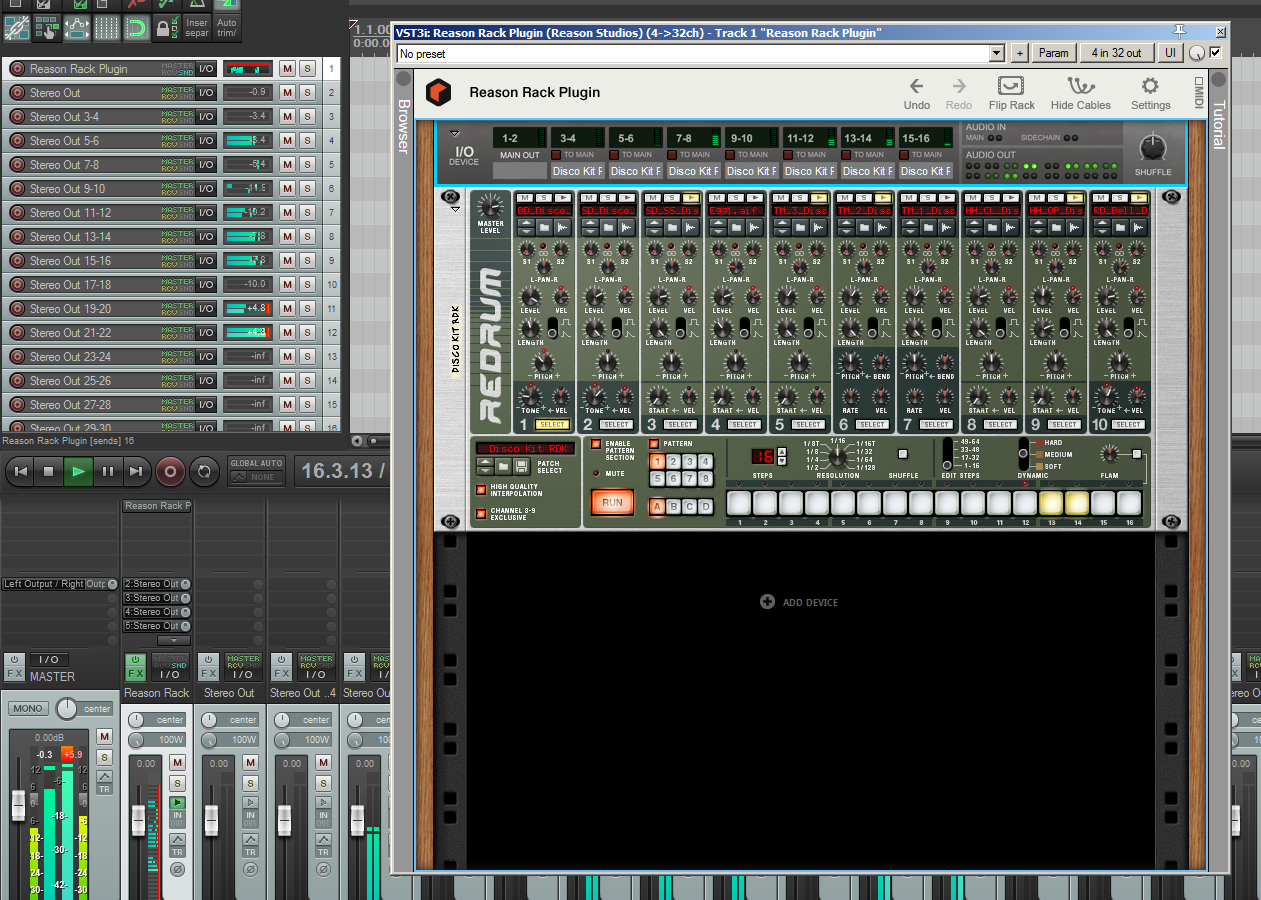
Task: Open the 4 in 32 out pin connector
Action: [x=1116, y=53]
